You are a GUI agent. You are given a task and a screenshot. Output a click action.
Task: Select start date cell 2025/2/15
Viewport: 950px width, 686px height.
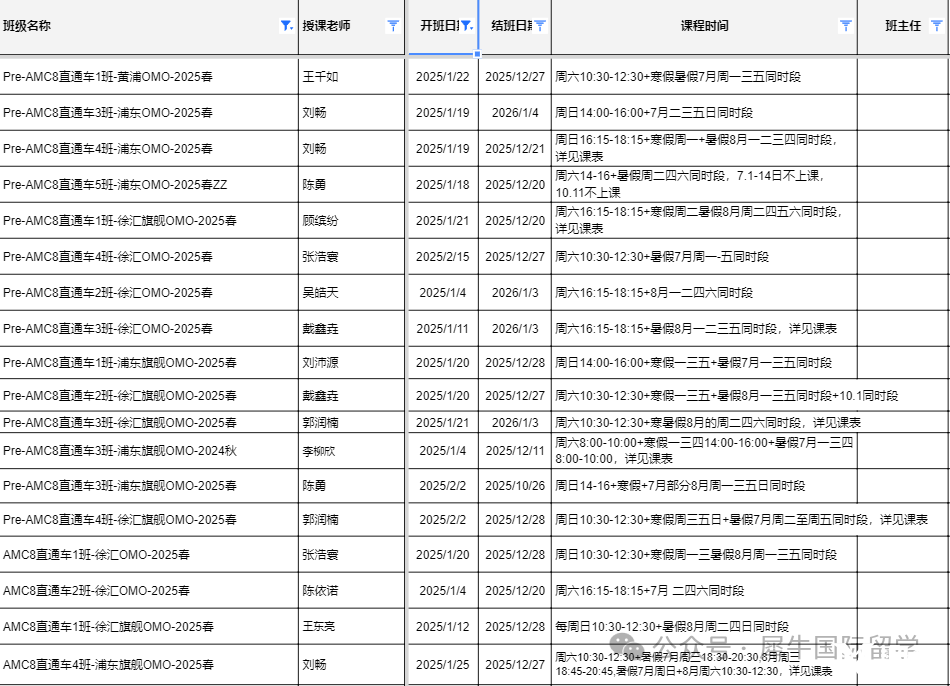pyautogui.click(x=443, y=257)
